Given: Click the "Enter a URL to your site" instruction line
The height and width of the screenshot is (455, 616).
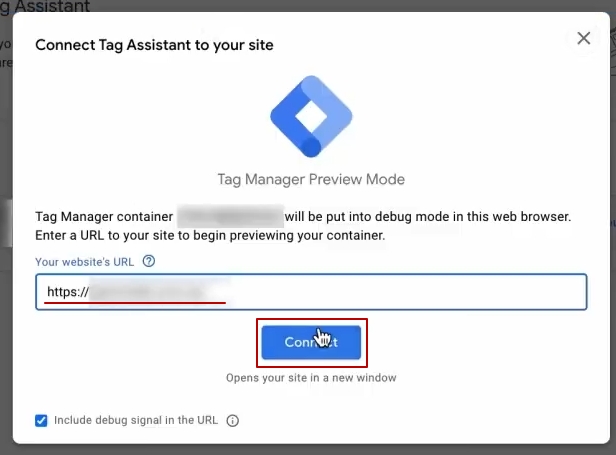Looking at the screenshot, I should coord(210,236).
